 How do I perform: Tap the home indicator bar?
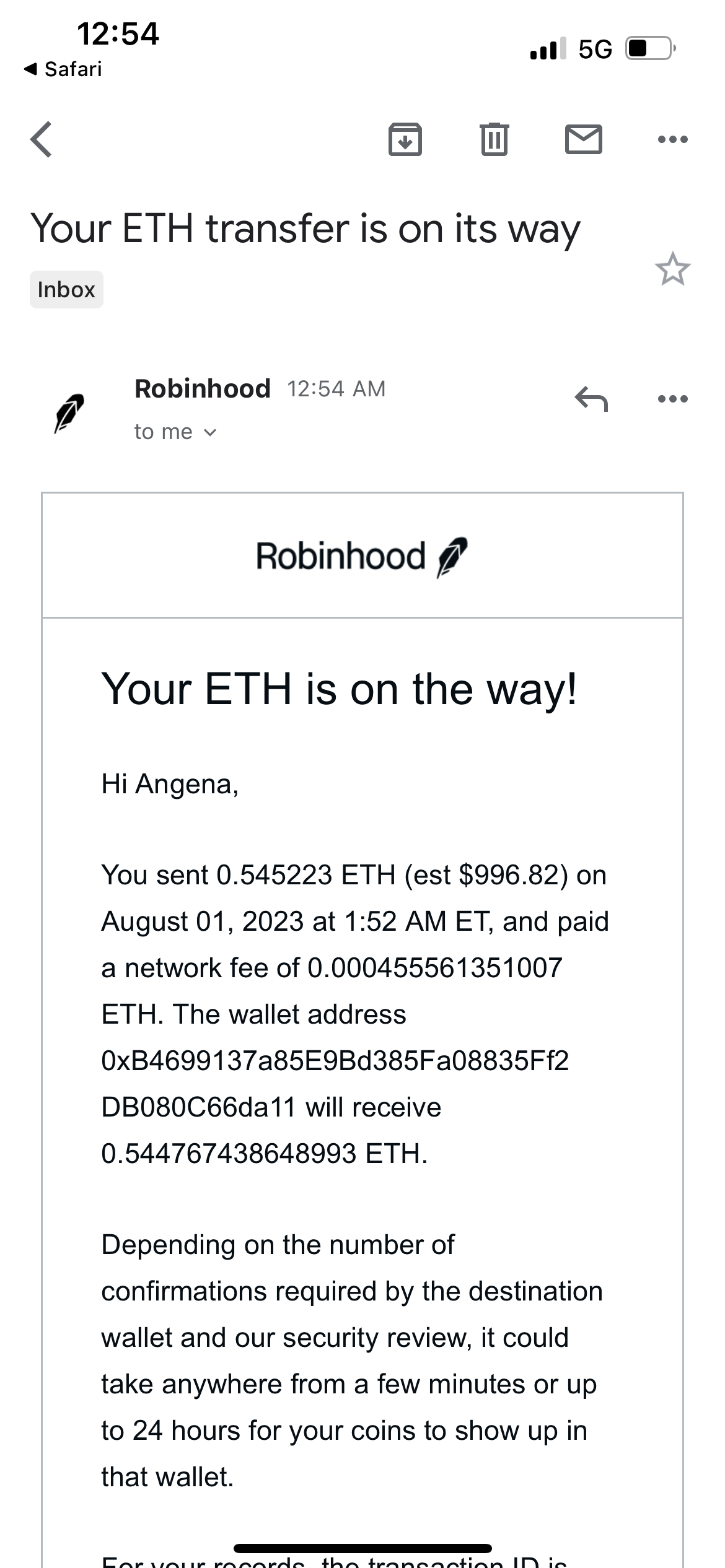pos(362,1548)
